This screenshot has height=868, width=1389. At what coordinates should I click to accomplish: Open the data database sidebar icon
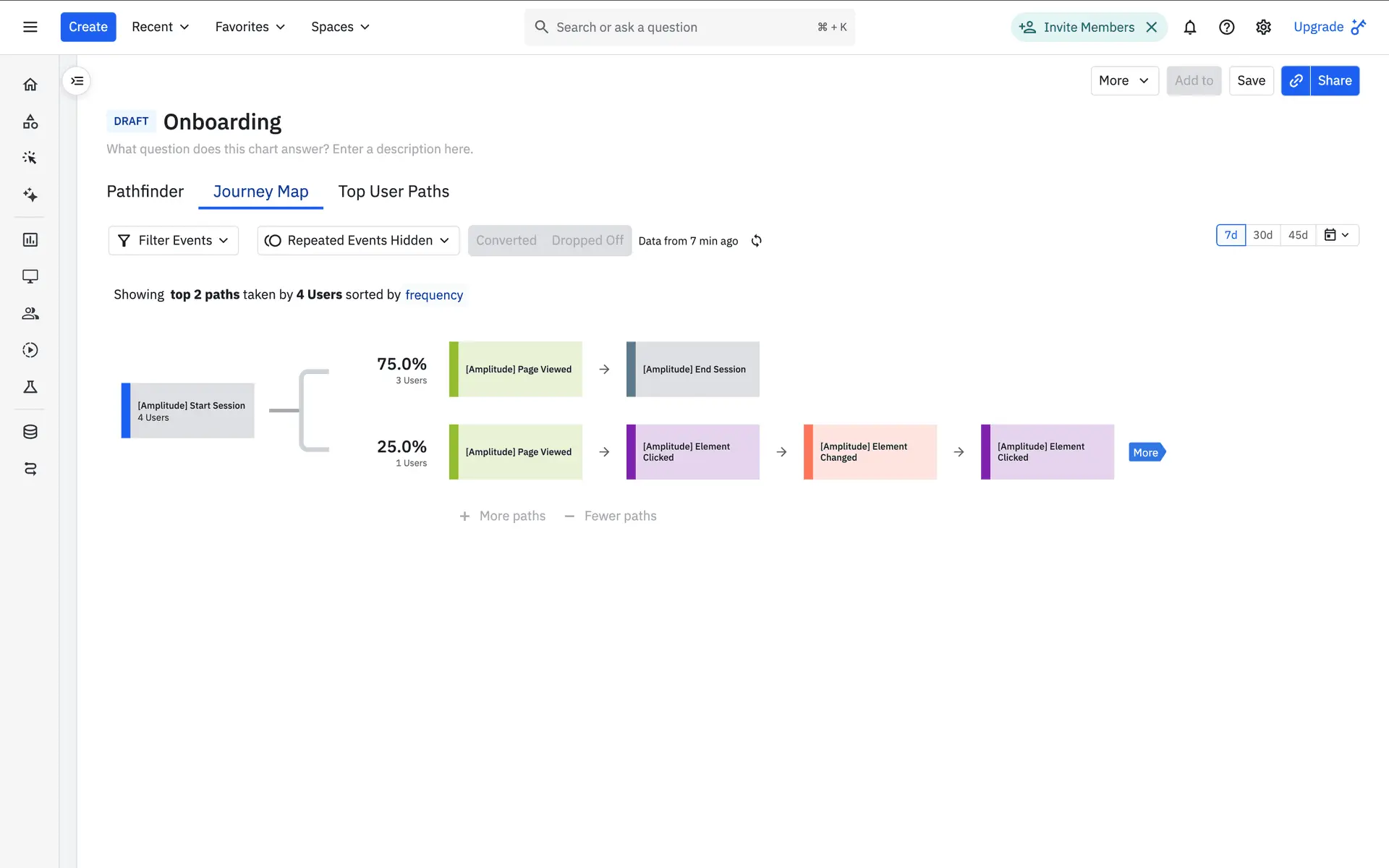pyautogui.click(x=30, y=432)
